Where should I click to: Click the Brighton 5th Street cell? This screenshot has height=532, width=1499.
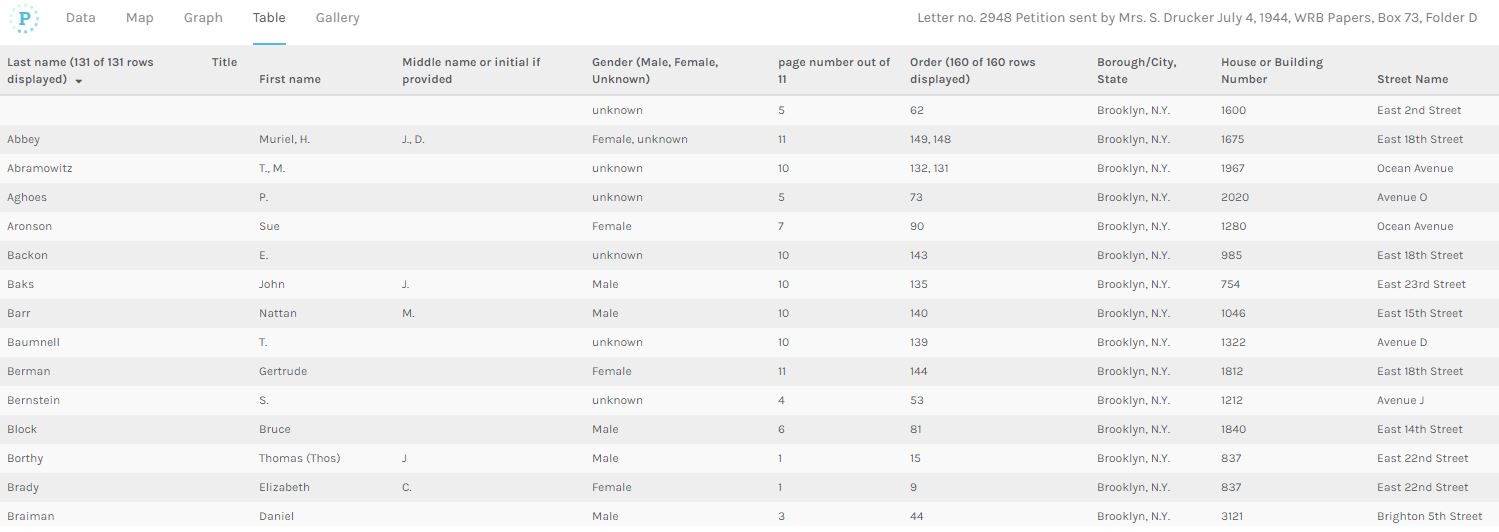point(1429,516)
